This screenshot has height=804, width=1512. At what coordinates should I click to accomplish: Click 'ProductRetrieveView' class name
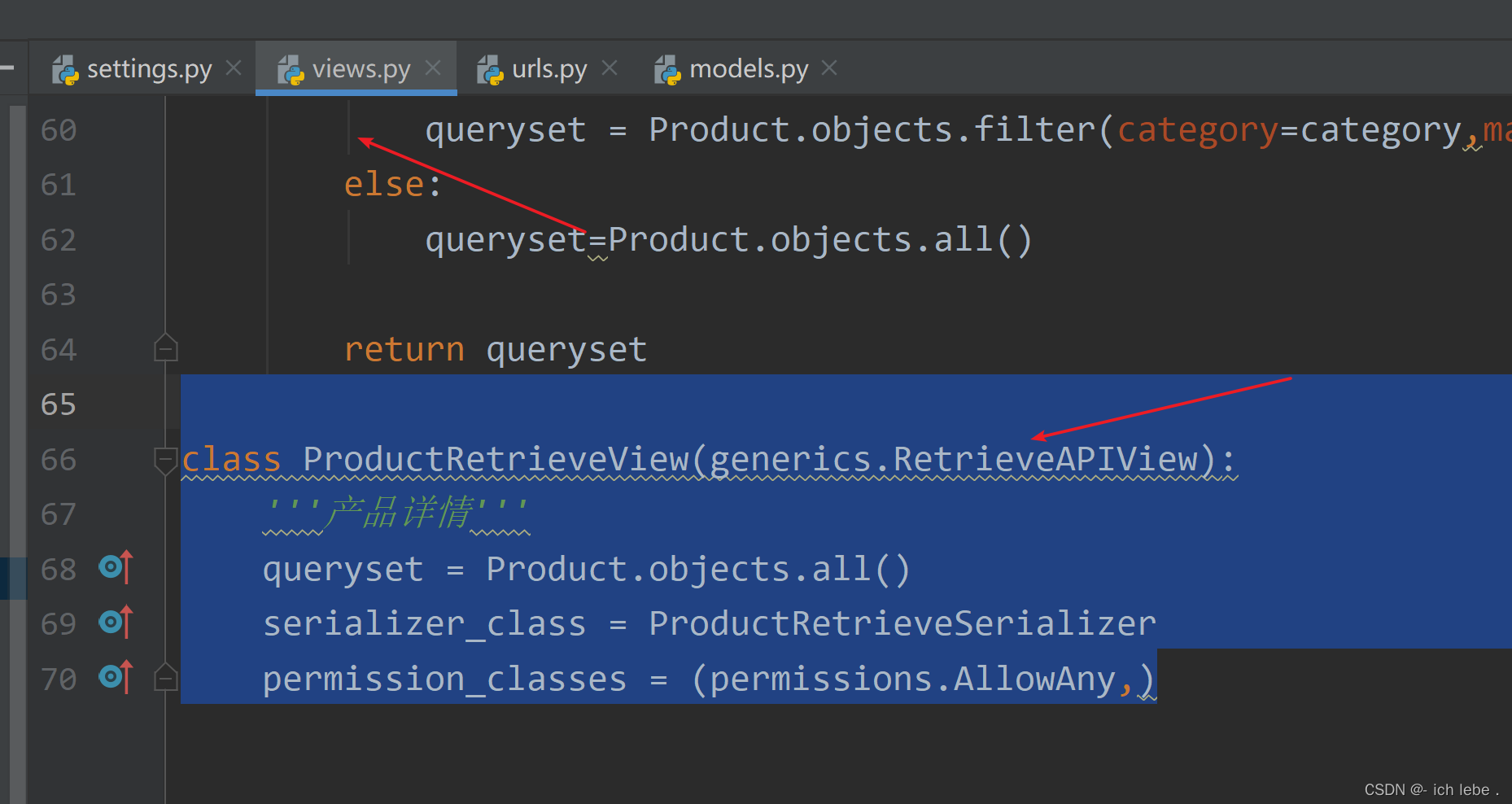click(496, 460)
